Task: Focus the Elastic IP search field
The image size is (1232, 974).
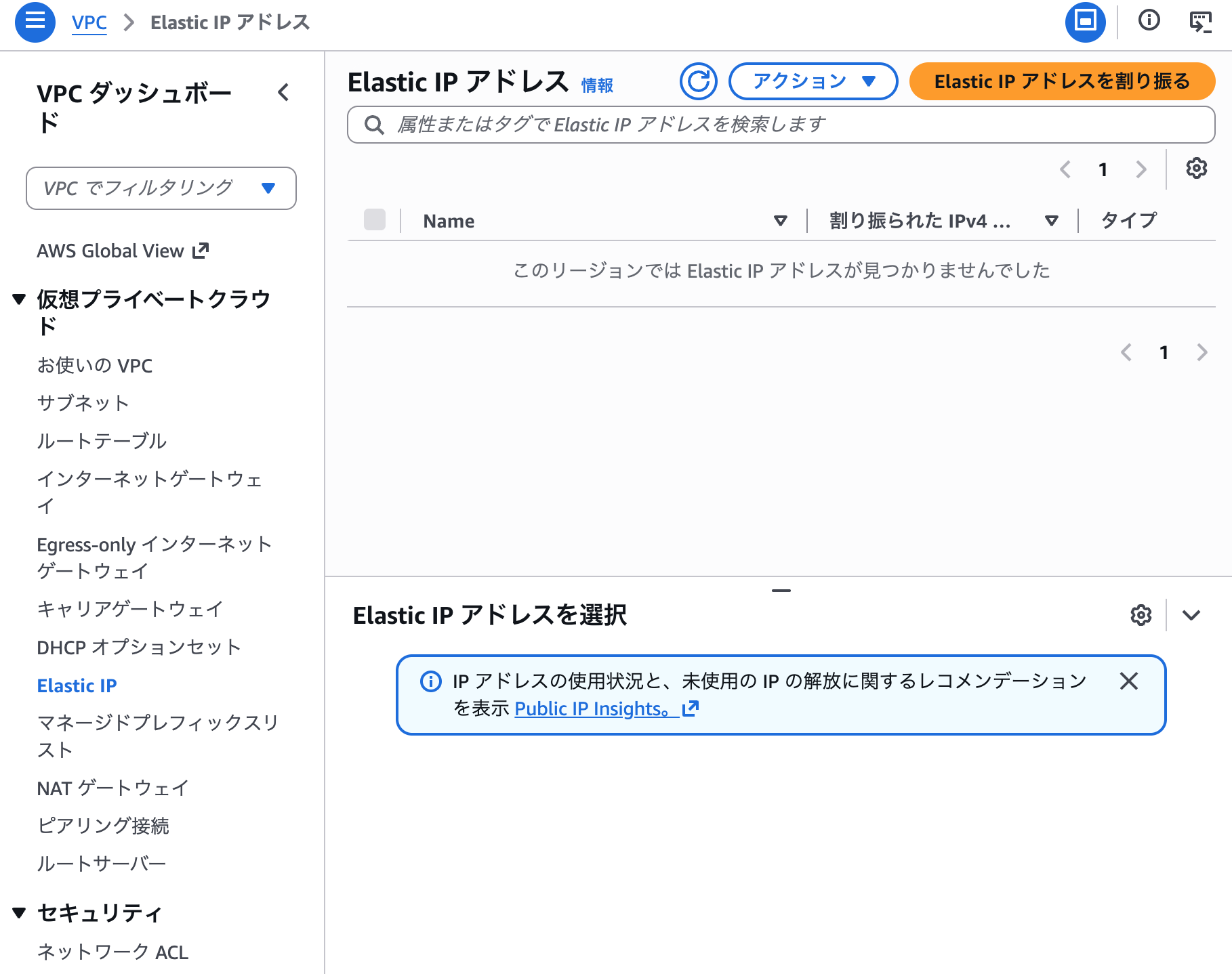Action: [781, 125]
